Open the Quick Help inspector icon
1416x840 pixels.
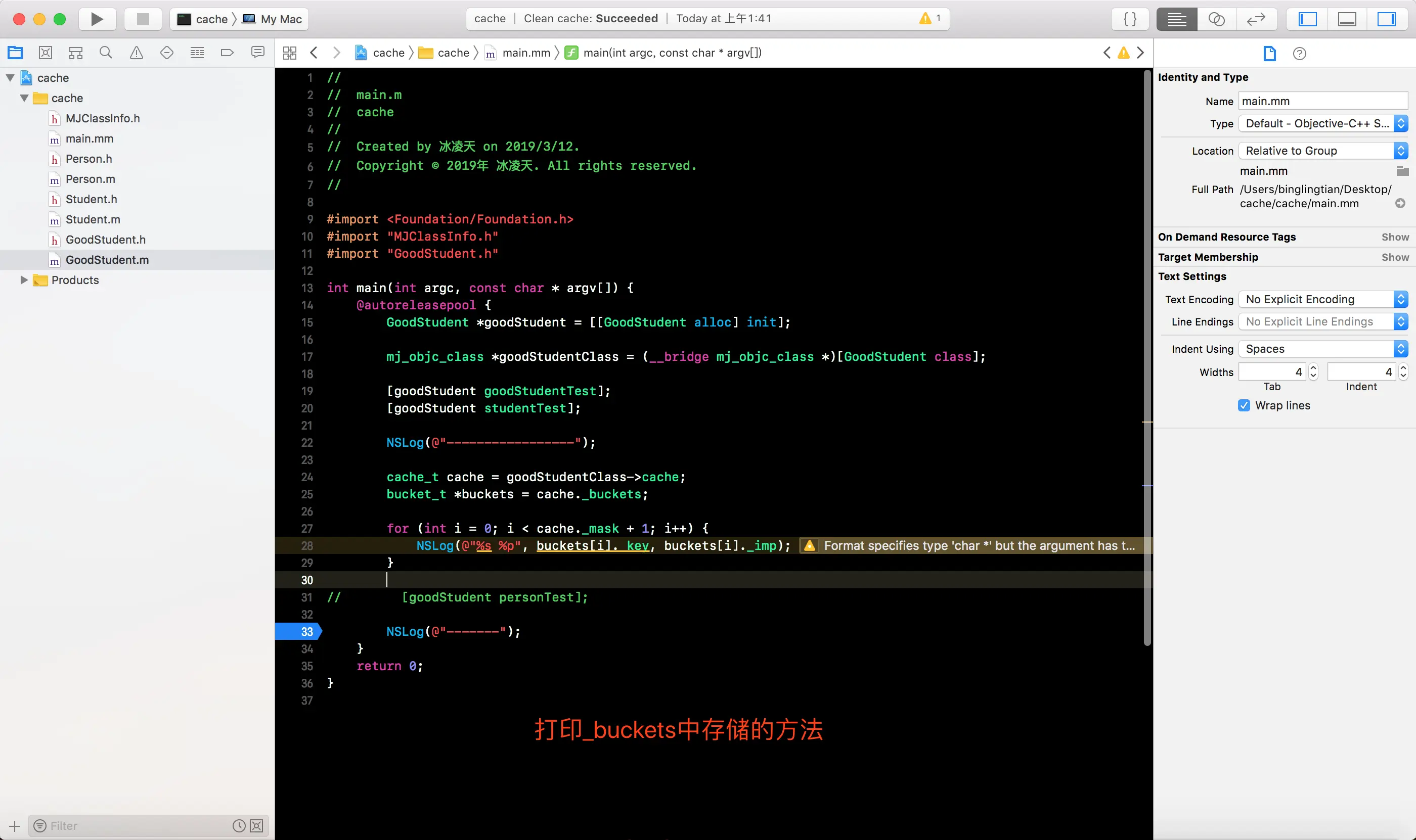coord(1299,53)
